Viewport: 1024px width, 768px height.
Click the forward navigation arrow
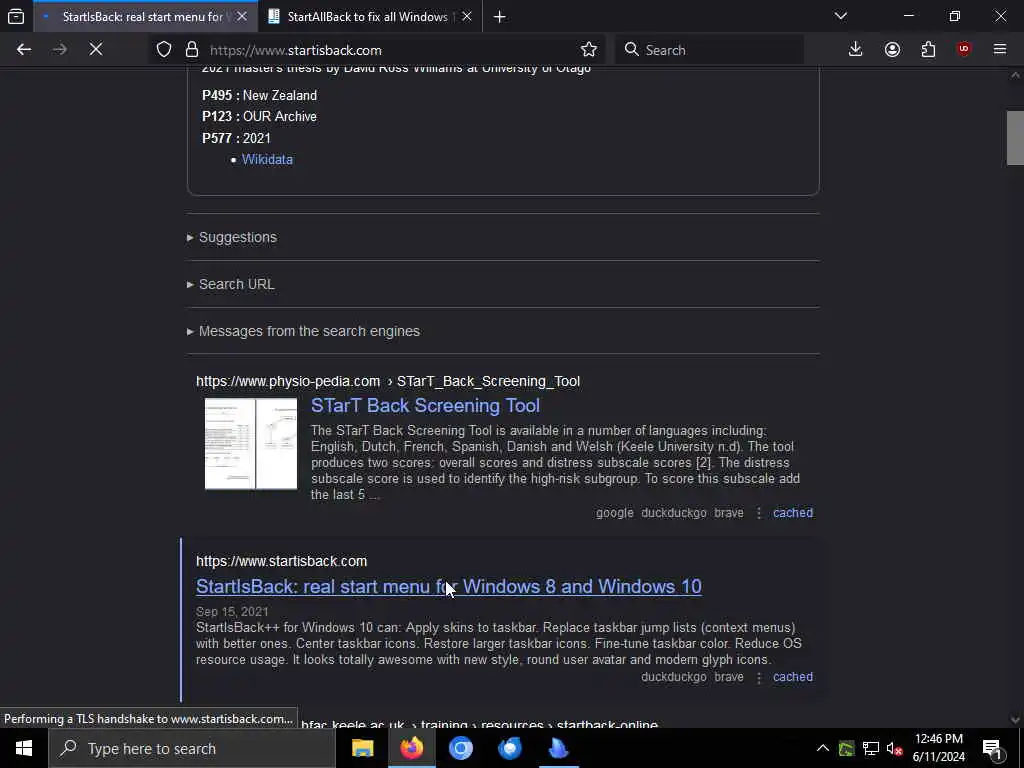pyautogui.click(x=60, y=50)
